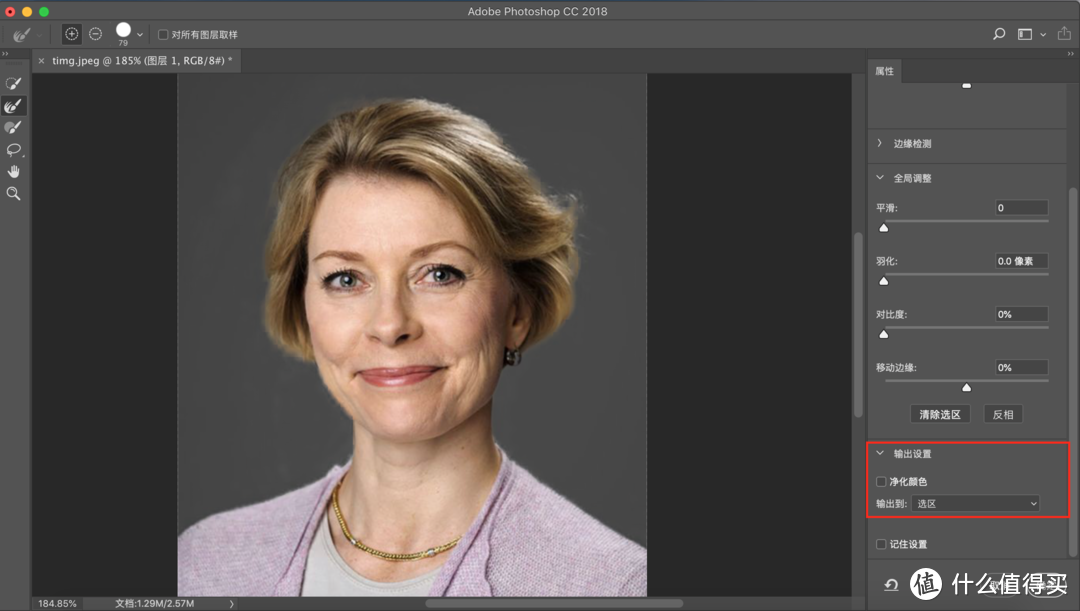Click the 羽化 value field
This screenshot has height=611, width=1080.
(x=1021, y=260)
